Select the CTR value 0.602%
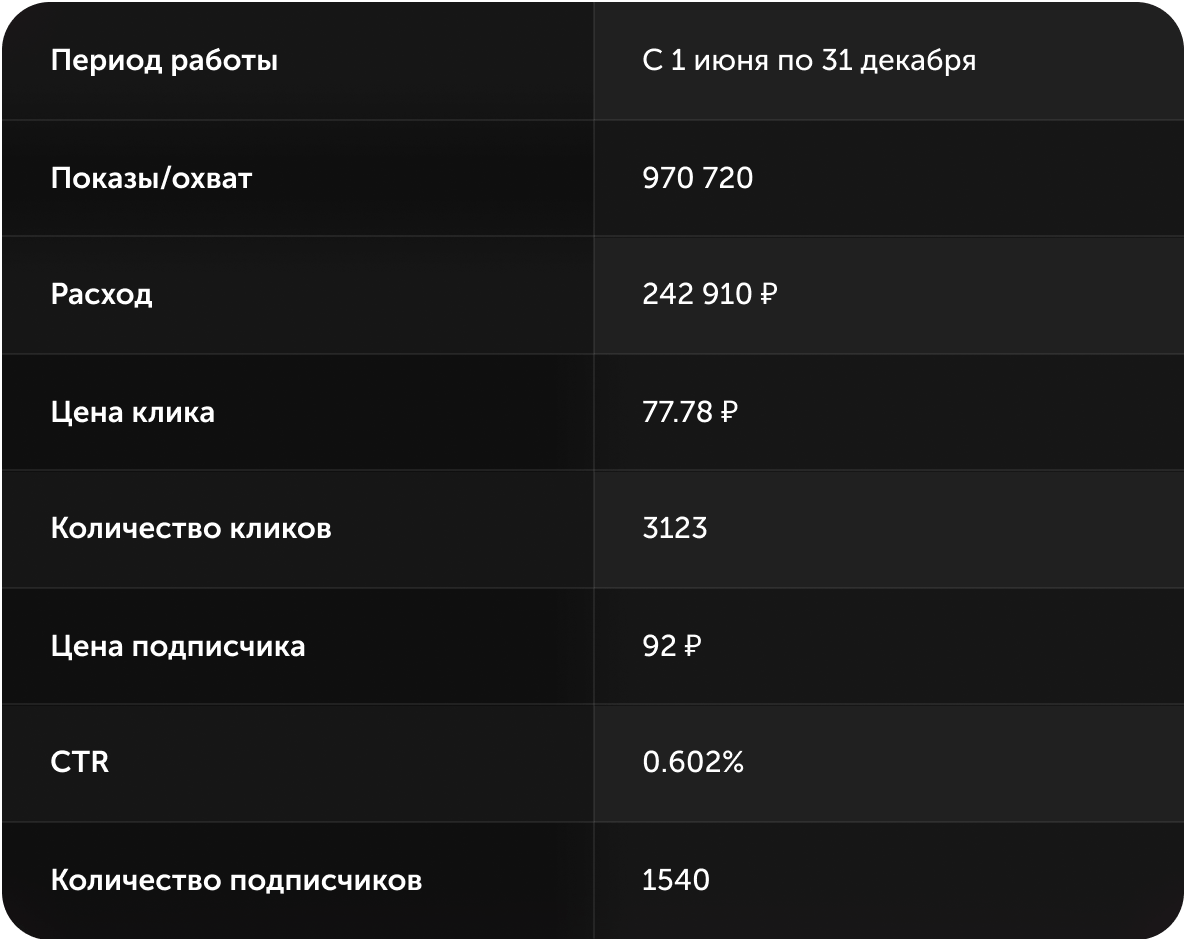 (692, 762)
